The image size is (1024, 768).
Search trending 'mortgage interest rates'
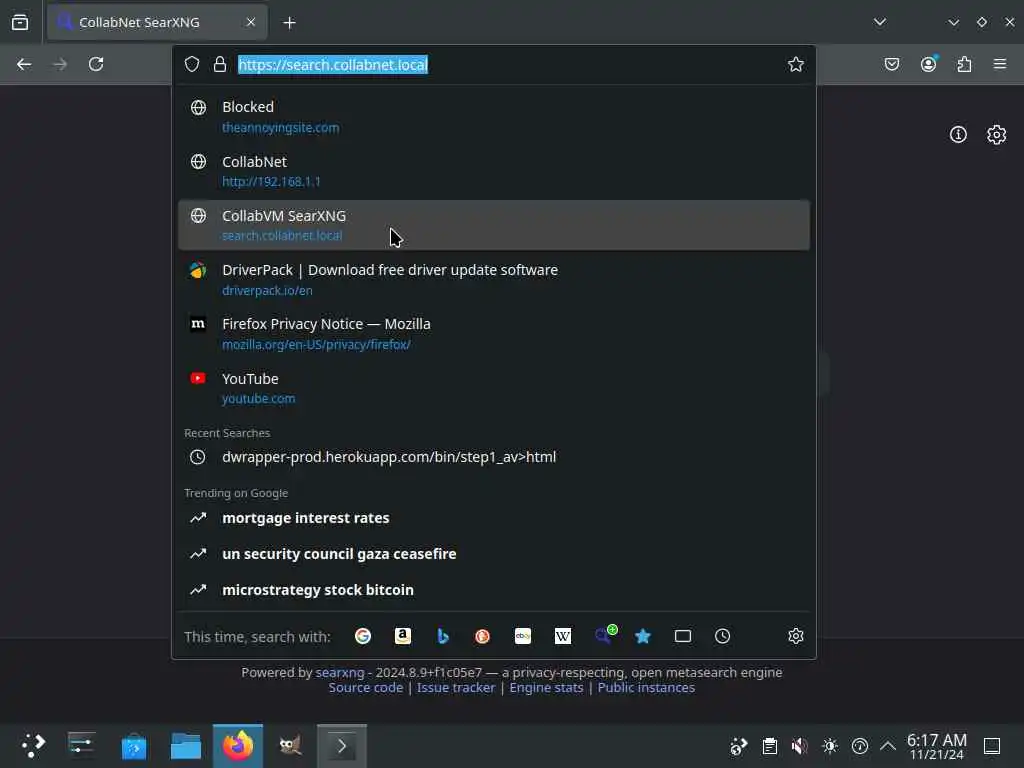[494, 518]
